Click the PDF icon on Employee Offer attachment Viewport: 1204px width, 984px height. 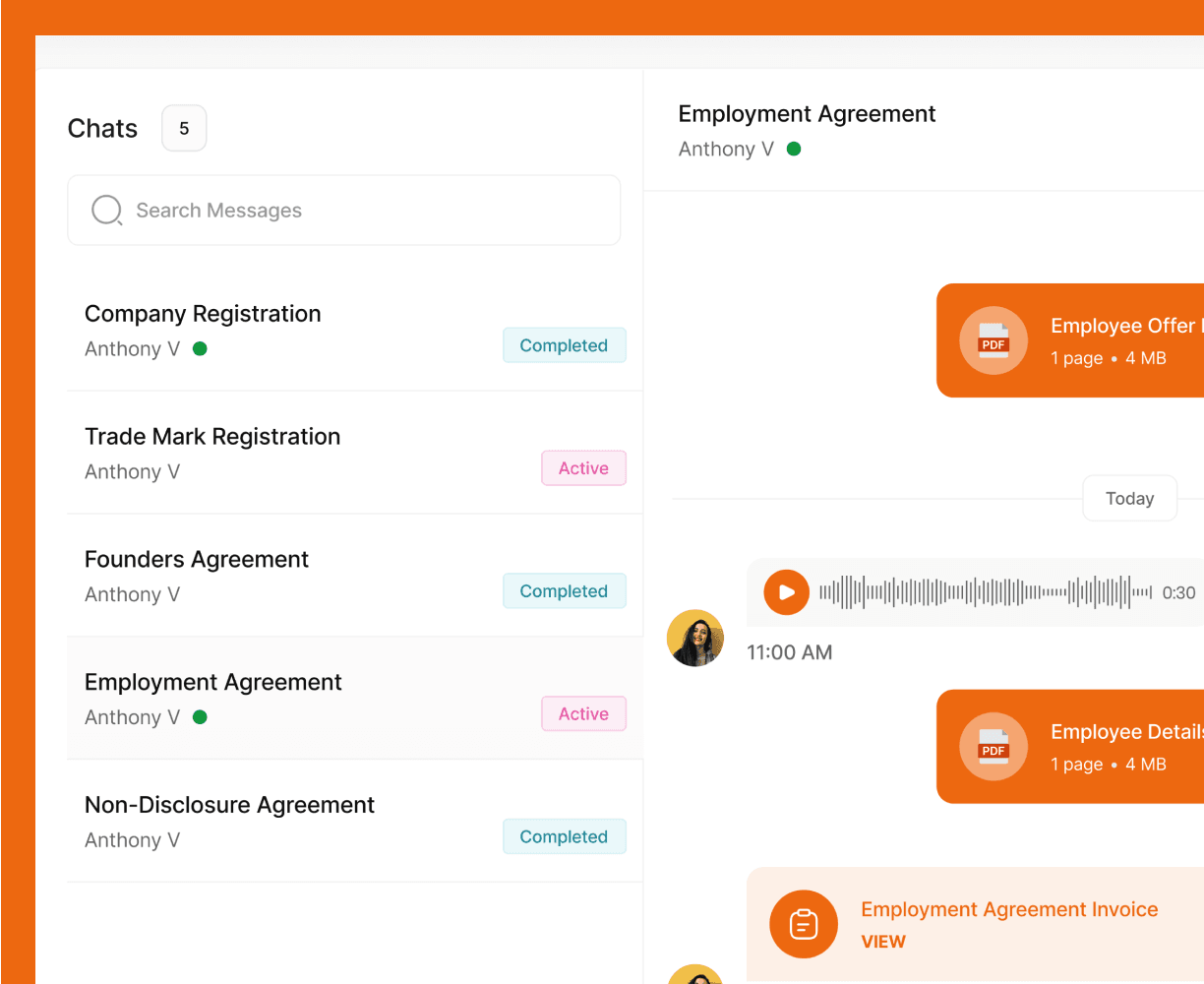point(993,340)
